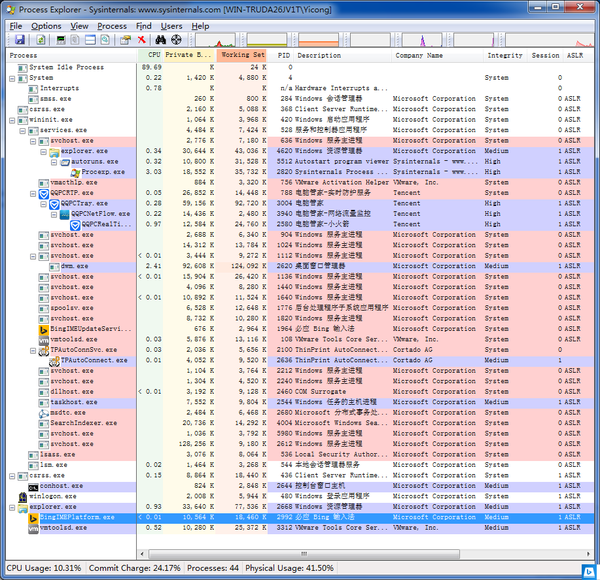Click the Refresh Now toolbar icon
600x580 pixels.
tap(41, 40)
